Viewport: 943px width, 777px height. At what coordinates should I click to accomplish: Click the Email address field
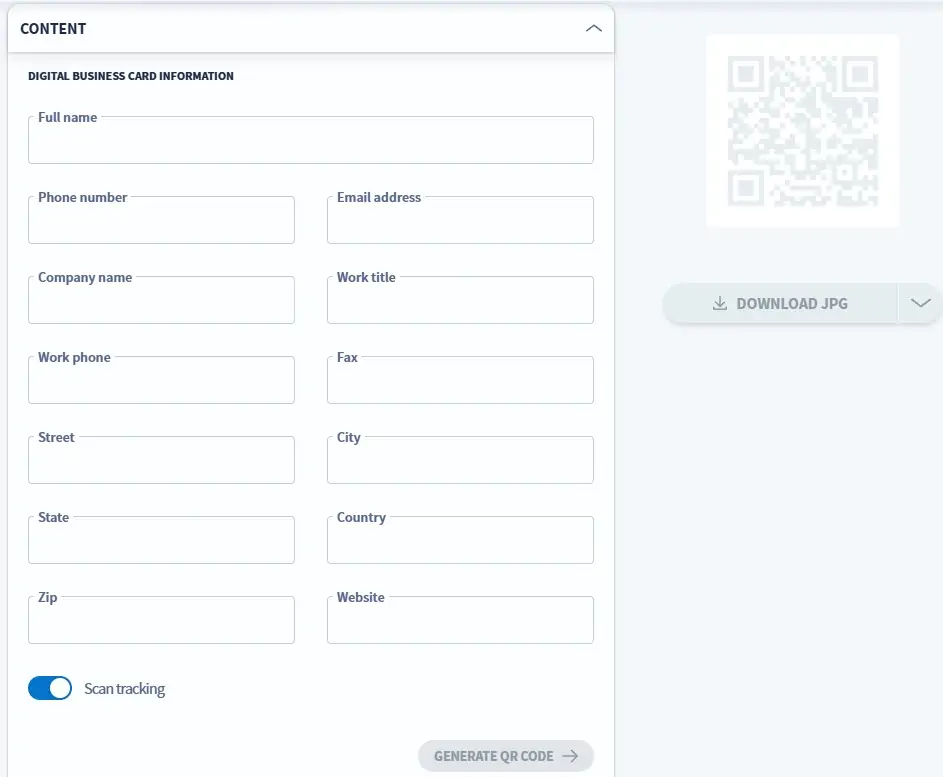click(460, 220)
